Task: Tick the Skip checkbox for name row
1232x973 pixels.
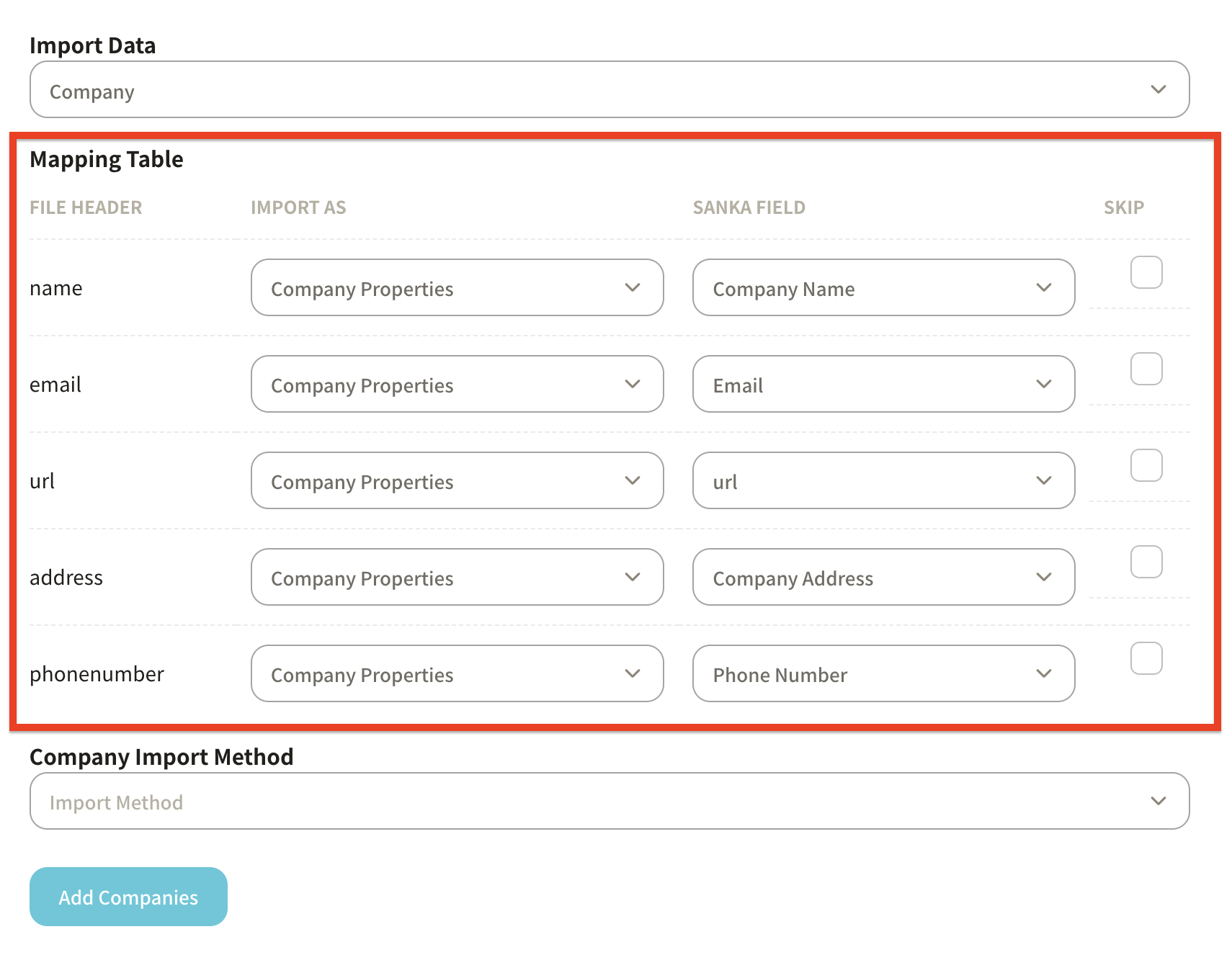Action: coord(1146,272)
